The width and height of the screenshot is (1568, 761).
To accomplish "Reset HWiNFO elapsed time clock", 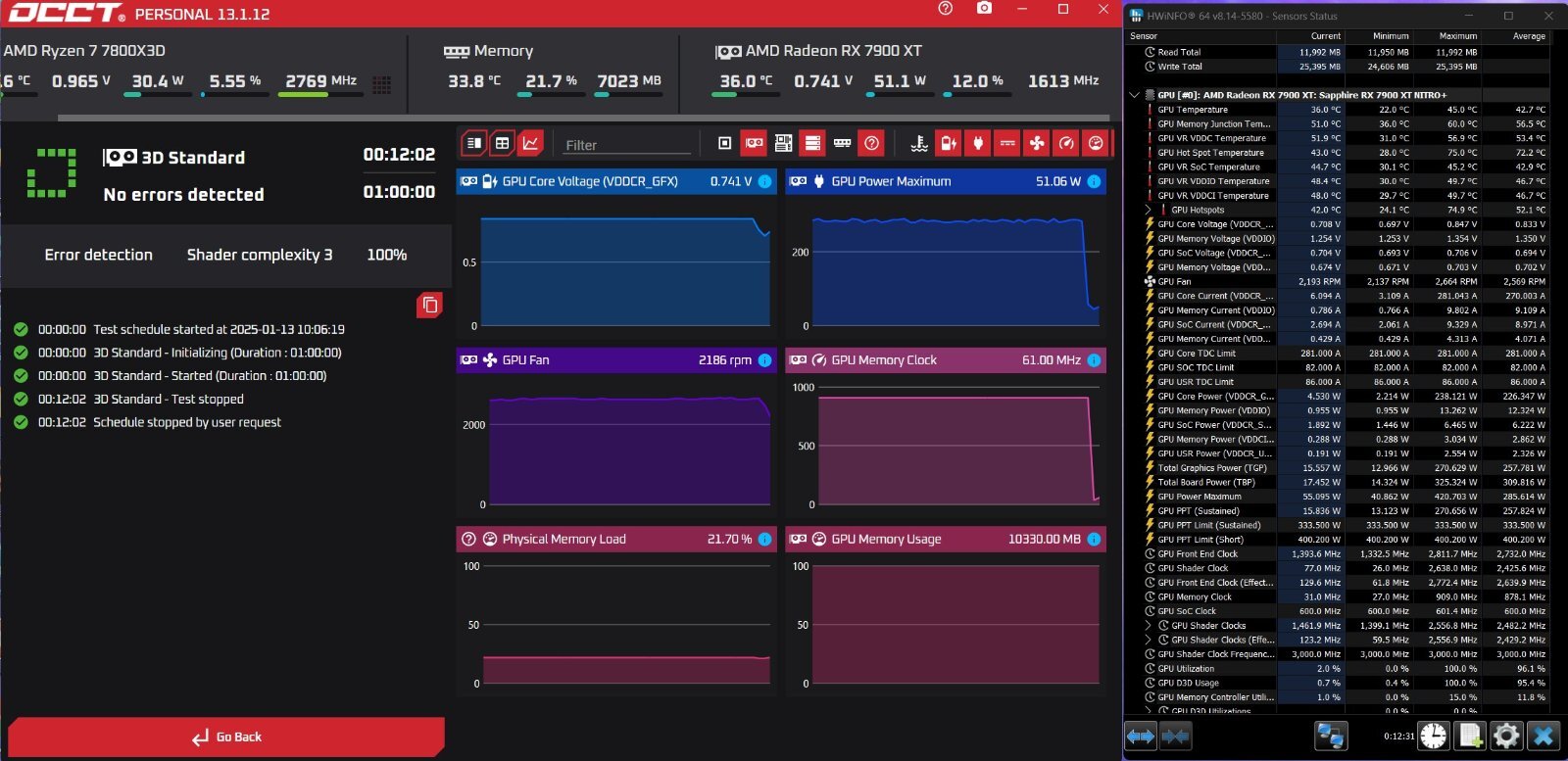I will coord(1434,736).
